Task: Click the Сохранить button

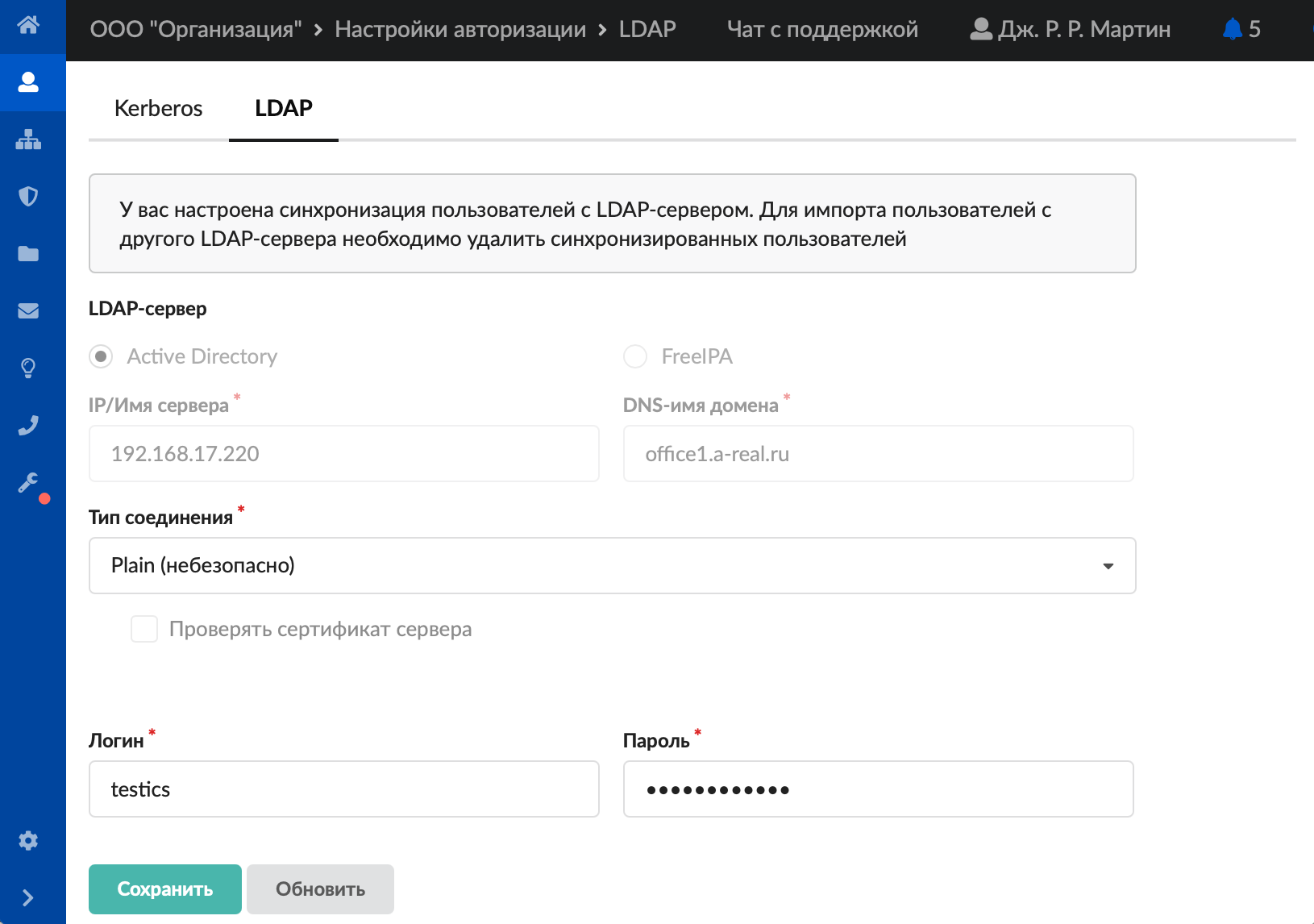Action: coord(165,889)
